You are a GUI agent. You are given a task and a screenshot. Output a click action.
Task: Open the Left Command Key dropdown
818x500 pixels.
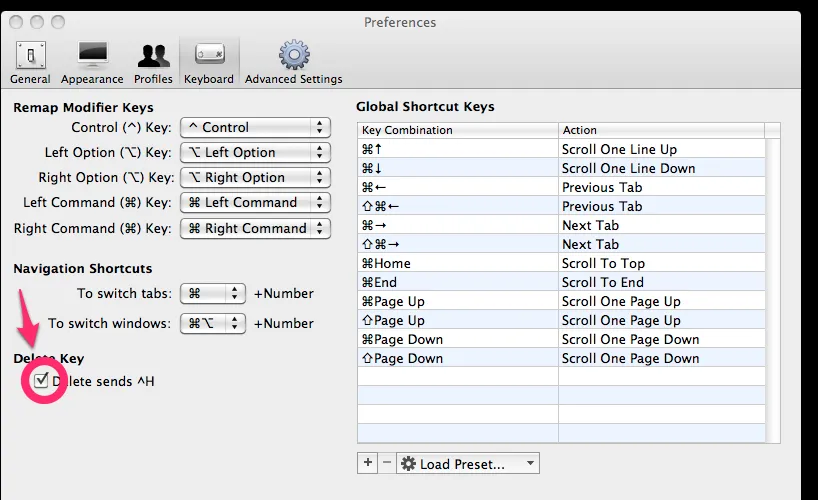coord(255,203)
